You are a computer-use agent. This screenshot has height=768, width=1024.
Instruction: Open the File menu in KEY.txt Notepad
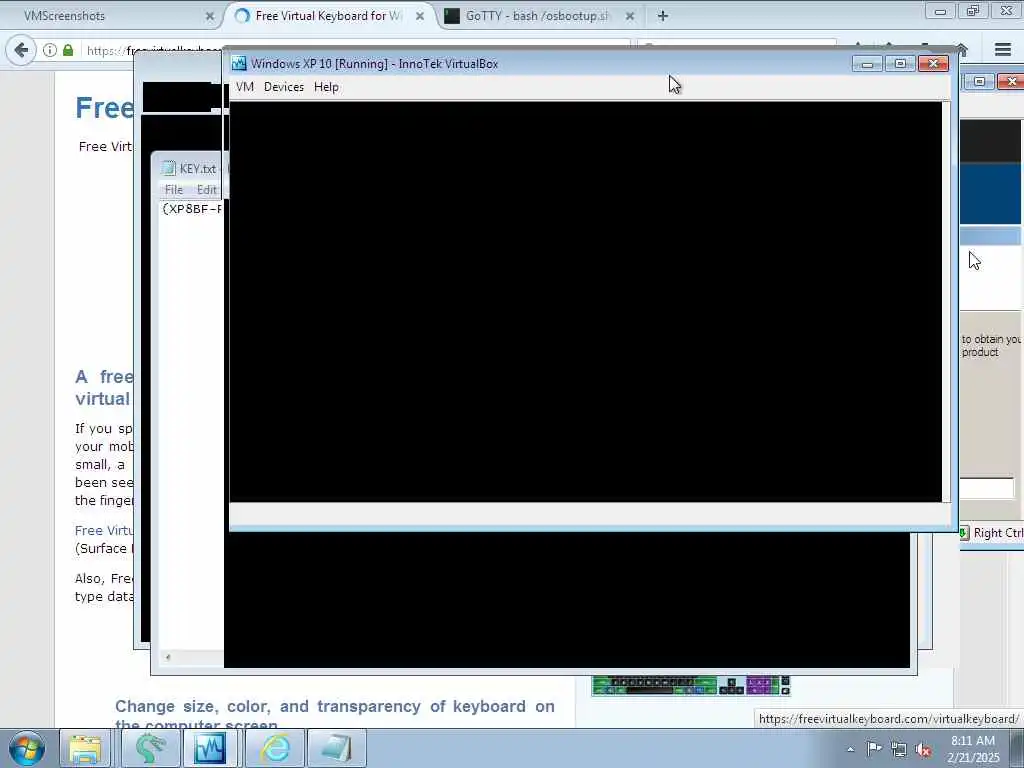(174, 189)
